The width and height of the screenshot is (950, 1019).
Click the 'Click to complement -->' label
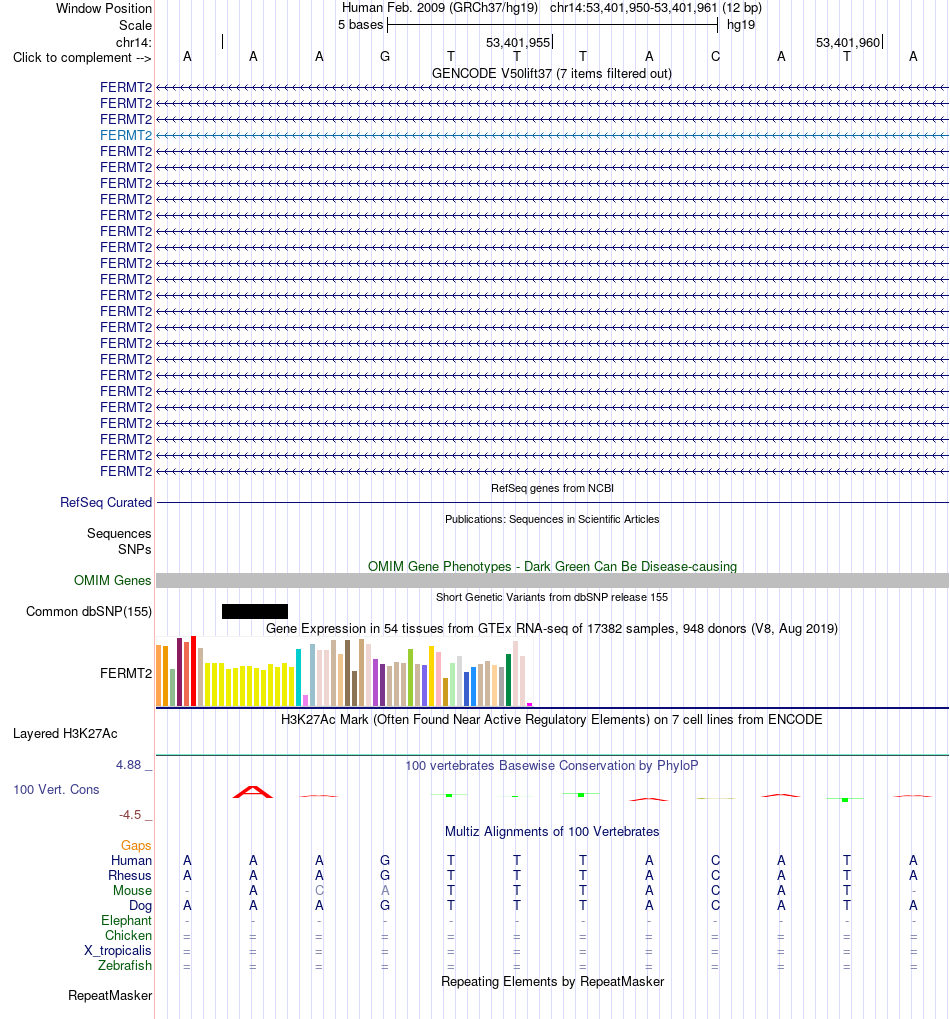point(82,57)
